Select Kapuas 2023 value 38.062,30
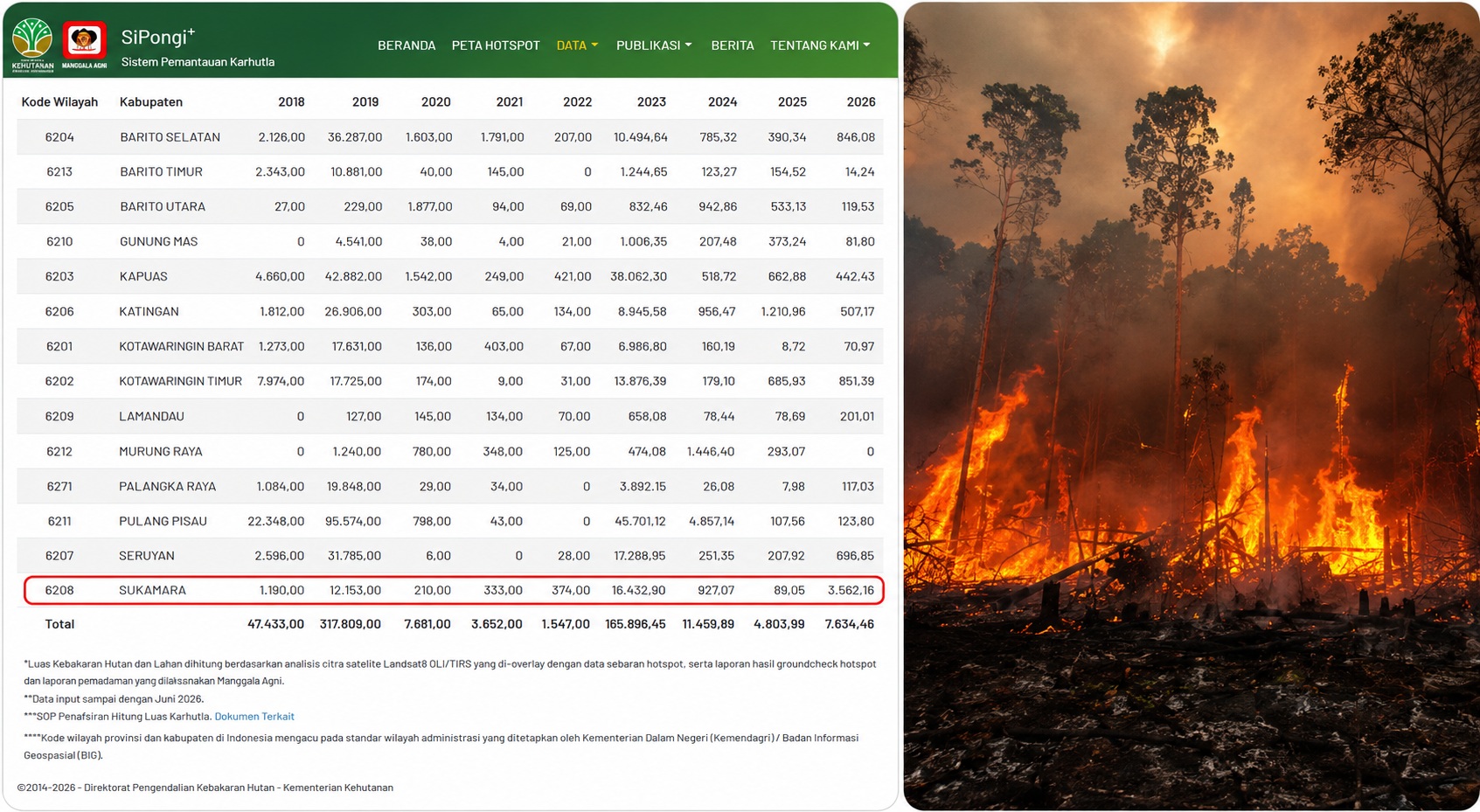The width and height of the screenshot is (1480, 812). (x=638, y=277)
